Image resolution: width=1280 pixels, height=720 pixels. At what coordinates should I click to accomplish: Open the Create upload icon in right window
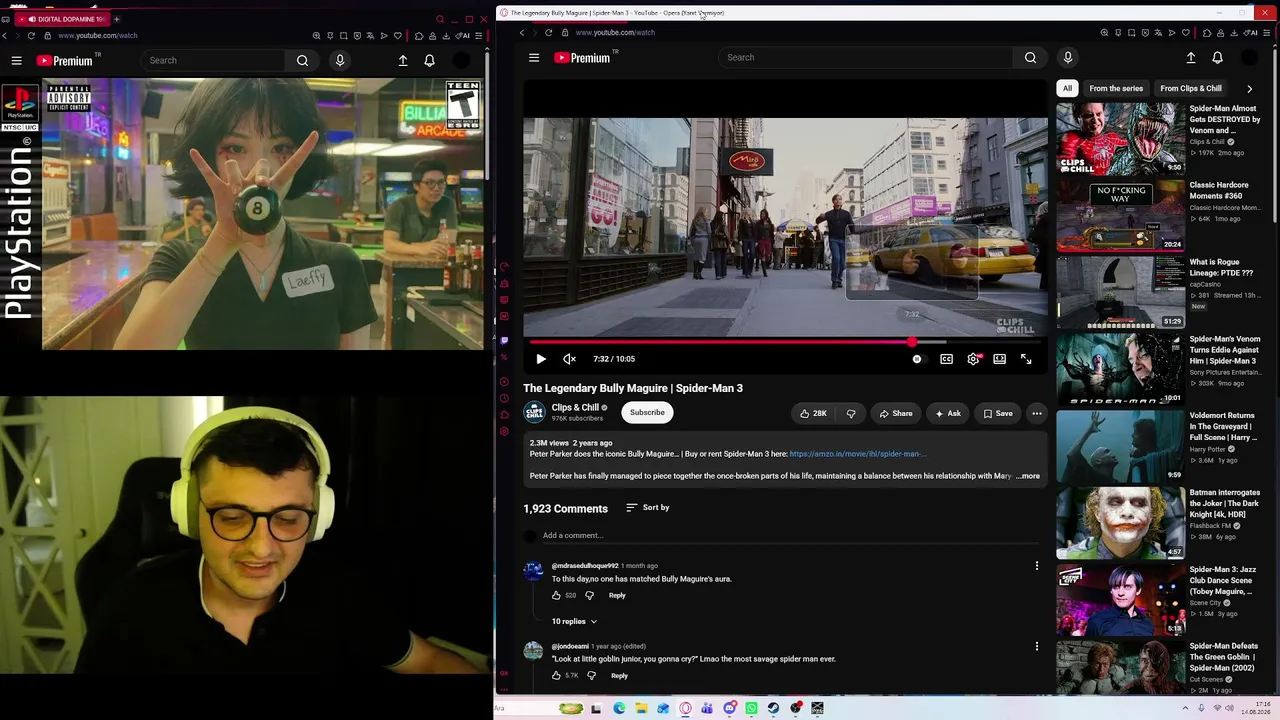pos(1191,58)
